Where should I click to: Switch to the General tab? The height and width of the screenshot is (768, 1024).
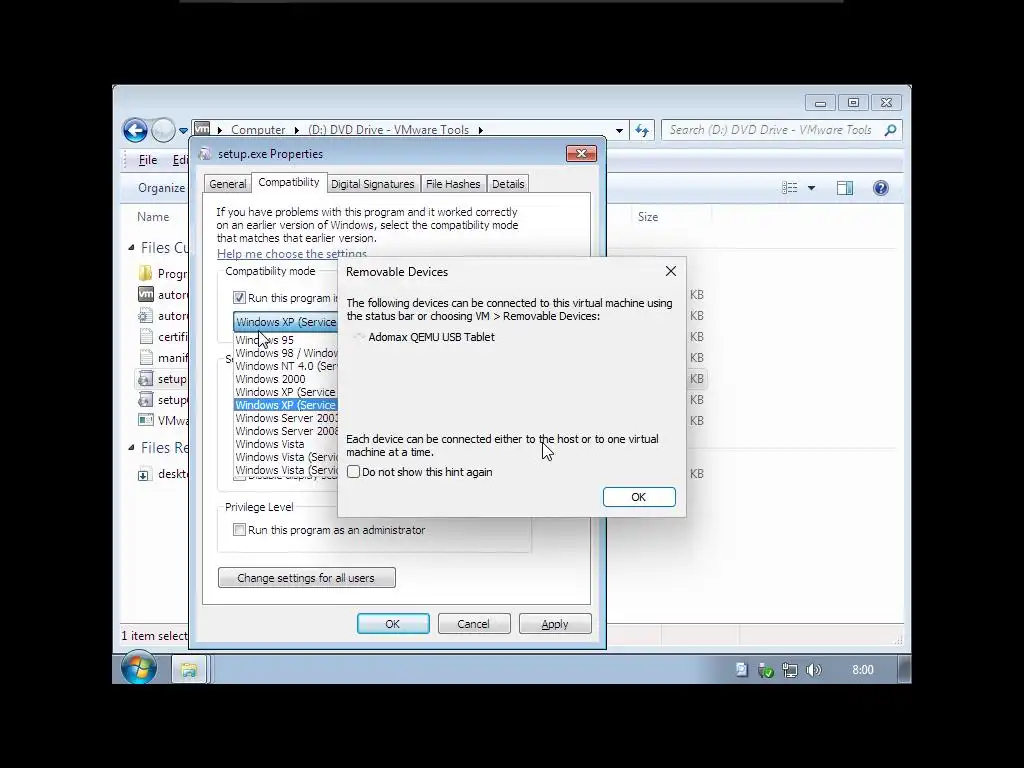(x=227, y=184)
